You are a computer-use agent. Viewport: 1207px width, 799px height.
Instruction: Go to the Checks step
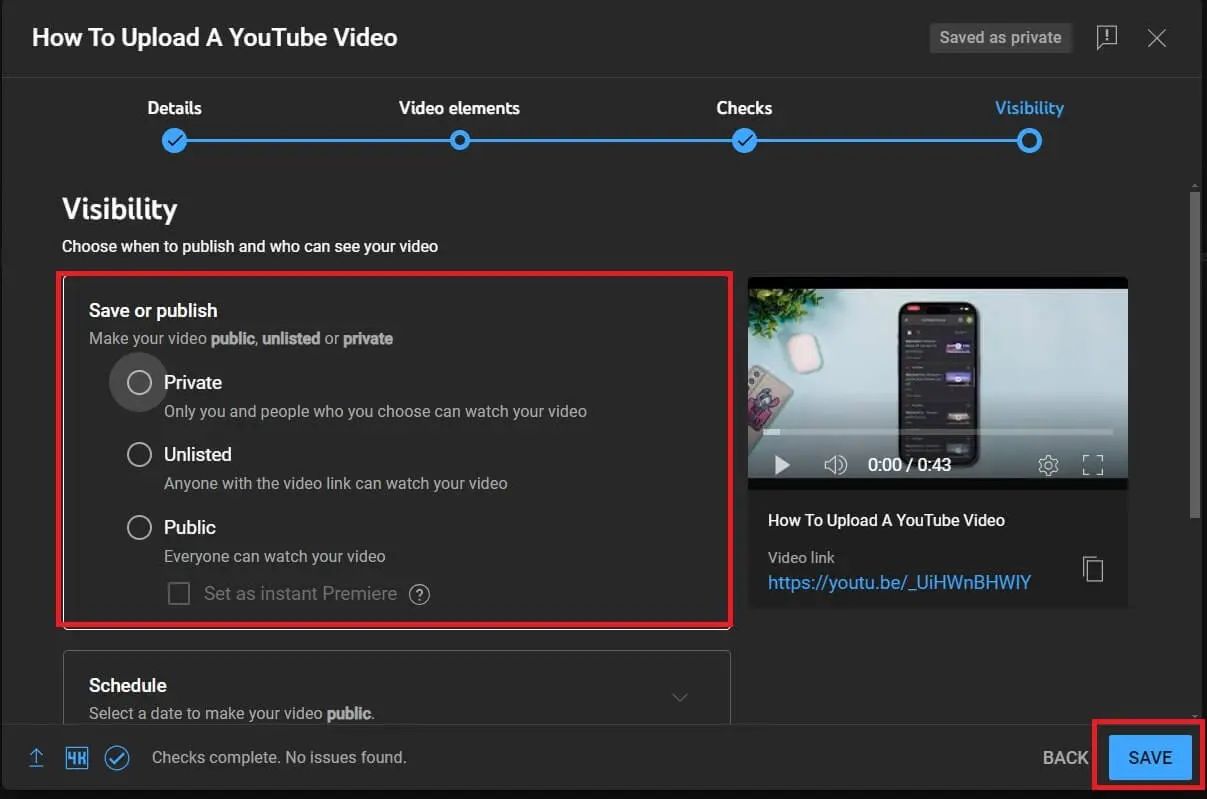(x=744, y=124)
